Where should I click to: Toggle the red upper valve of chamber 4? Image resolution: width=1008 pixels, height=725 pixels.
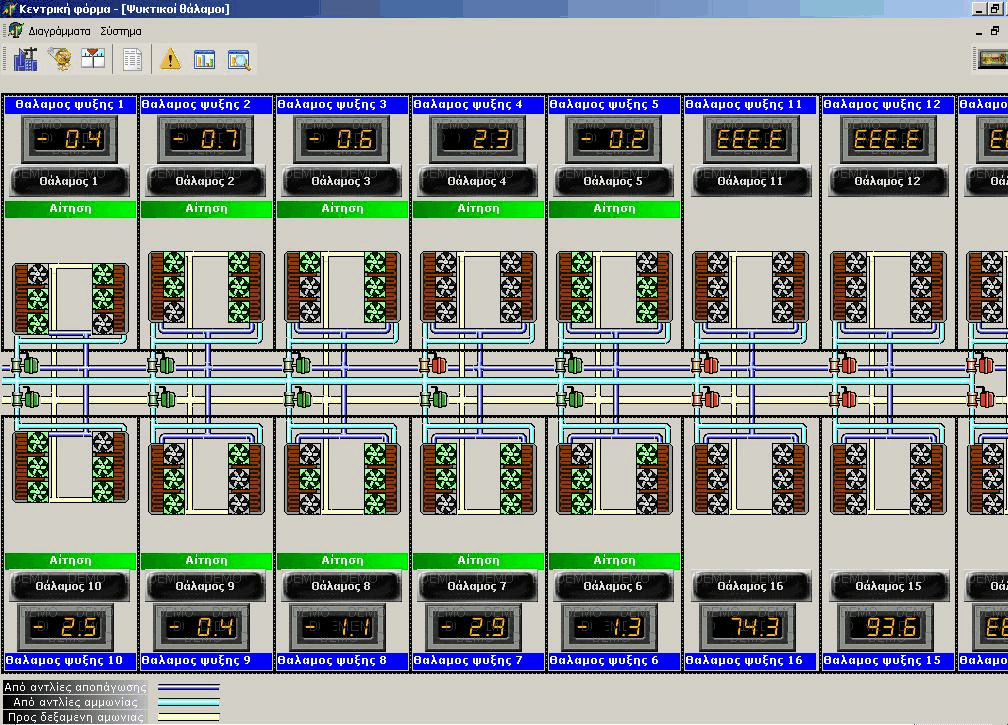tap(436, 366)
